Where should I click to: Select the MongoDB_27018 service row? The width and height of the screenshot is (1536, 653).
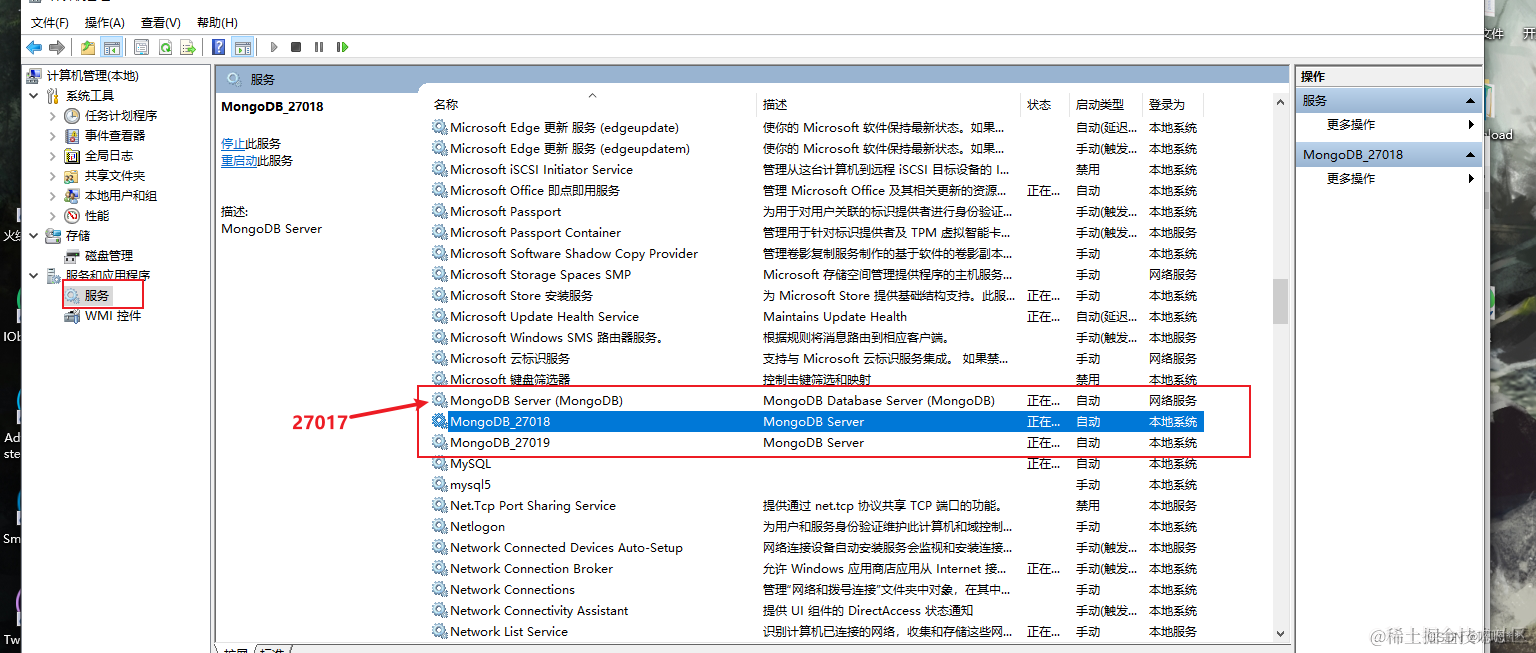[x=816, y=422]
